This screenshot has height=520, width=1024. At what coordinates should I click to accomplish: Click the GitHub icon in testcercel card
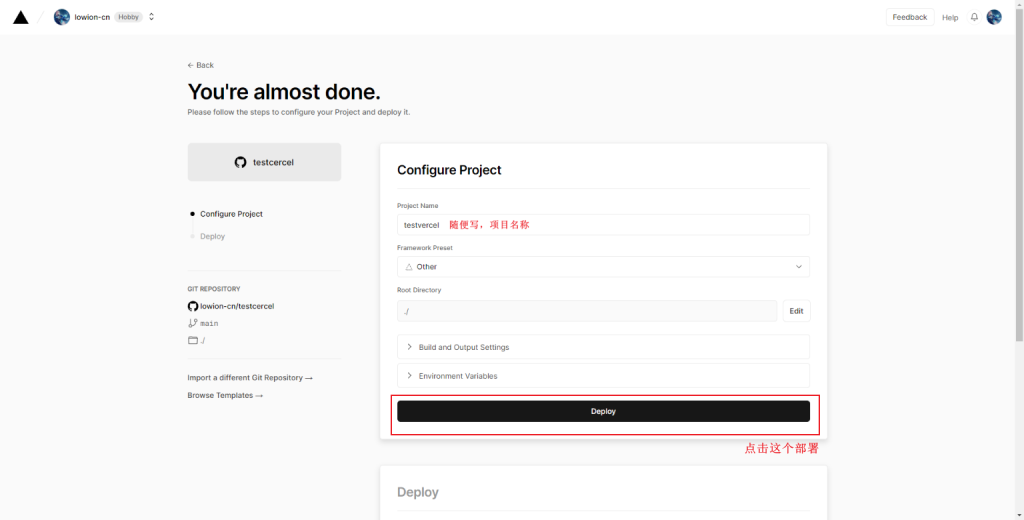click(x=240, y=162)
